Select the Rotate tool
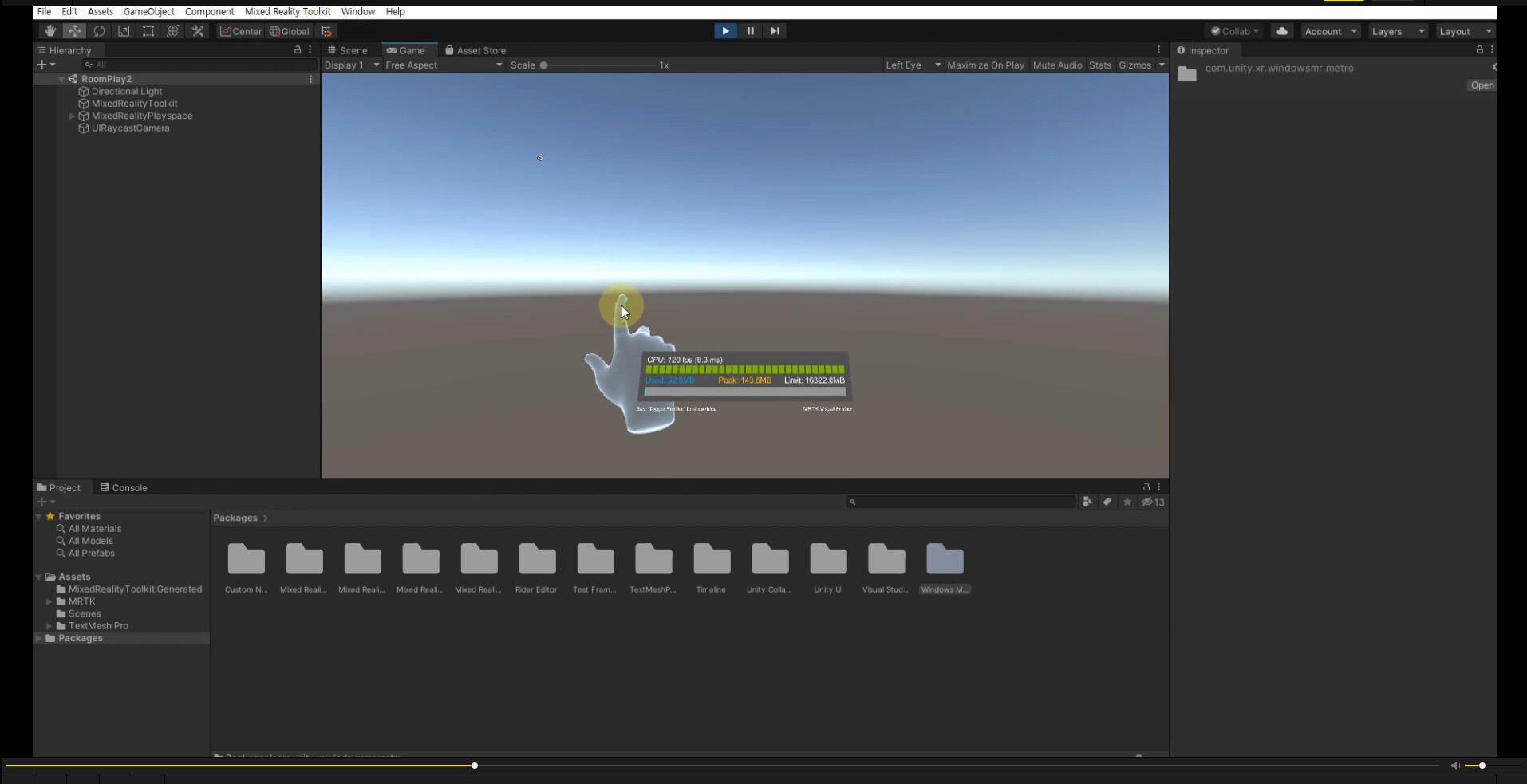This screenshot has width=1527, height=784. coord(99,31)
